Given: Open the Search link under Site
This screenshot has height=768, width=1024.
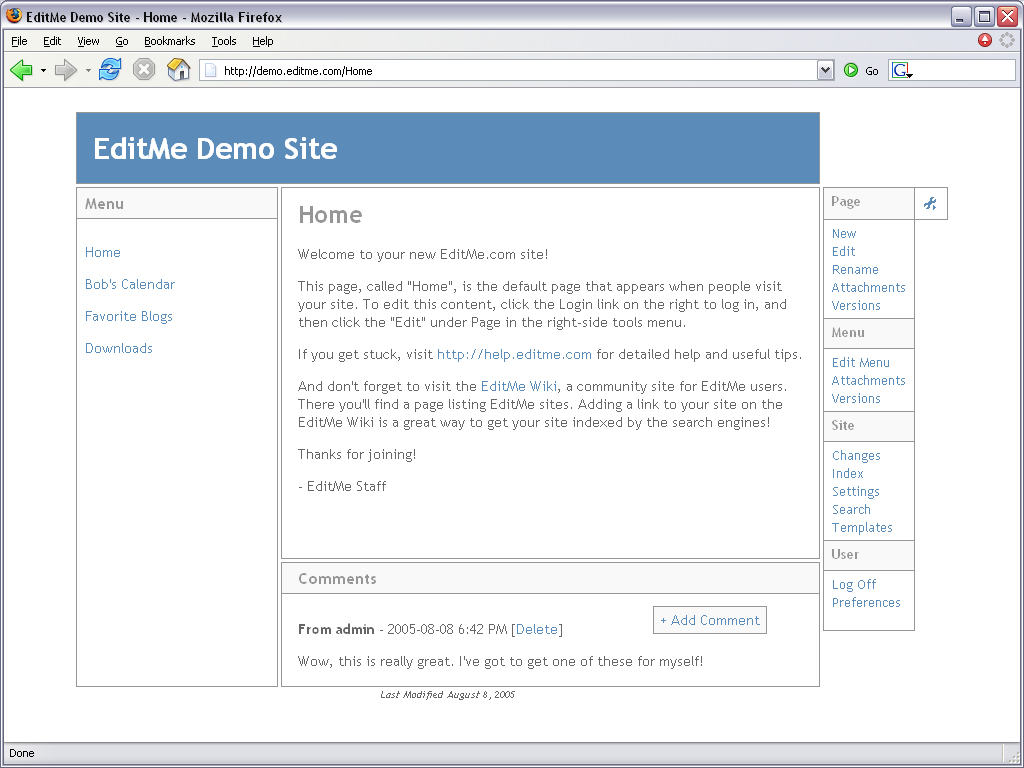Looking at the screenshot, I should [851, 509].
